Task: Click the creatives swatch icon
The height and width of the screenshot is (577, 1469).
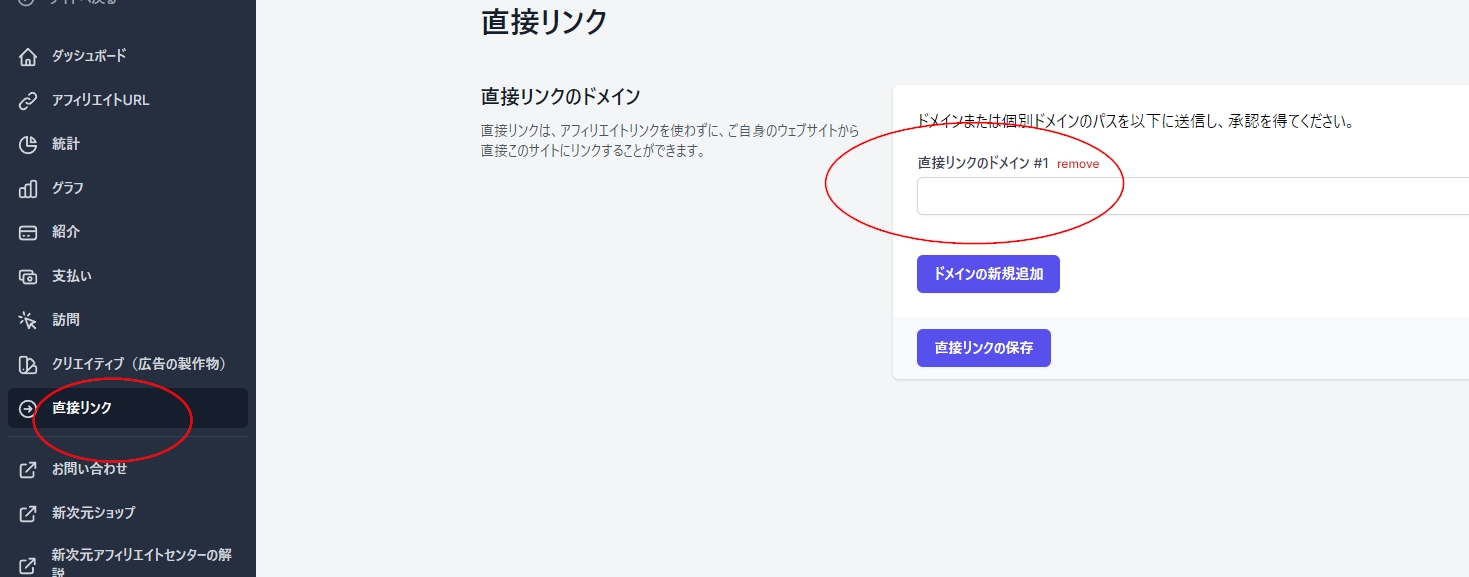Action: click(x=28, y=364)
